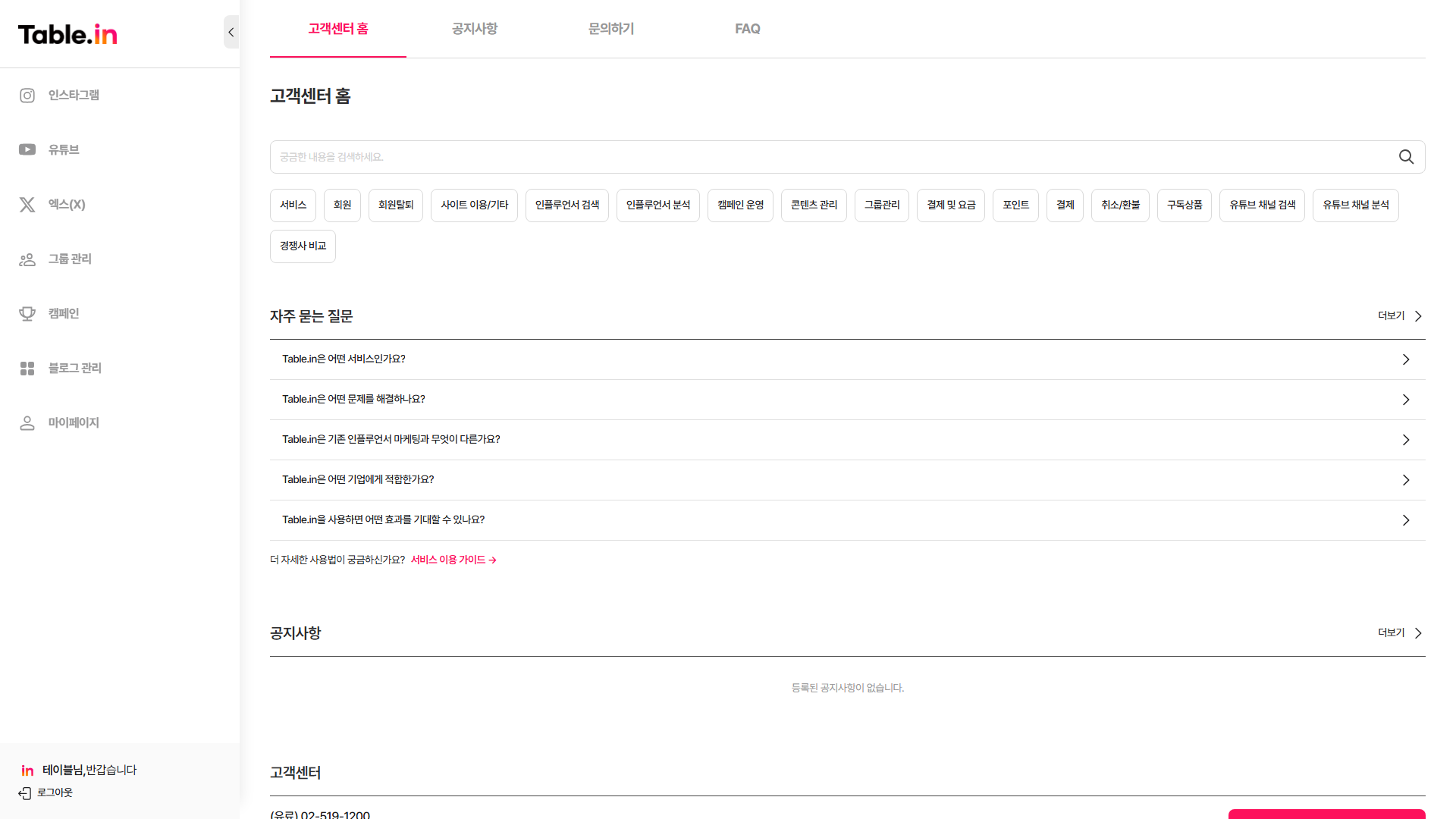The image size is (1456, 819).
Task: Select the 유튜브 play icon
Action: pyautogui.click(x=27, y=149)
